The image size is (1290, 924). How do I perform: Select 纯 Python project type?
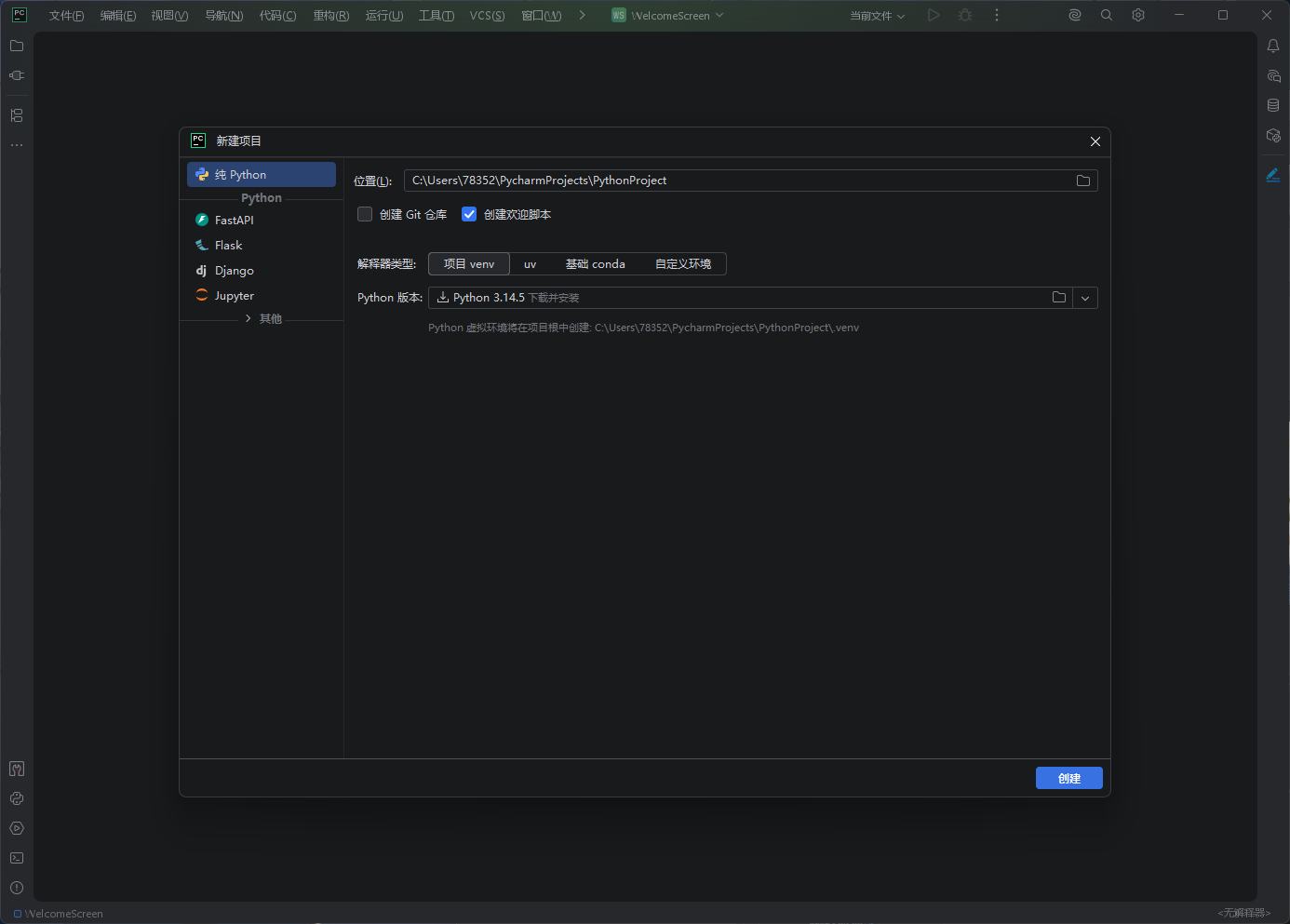coord(262,175)
